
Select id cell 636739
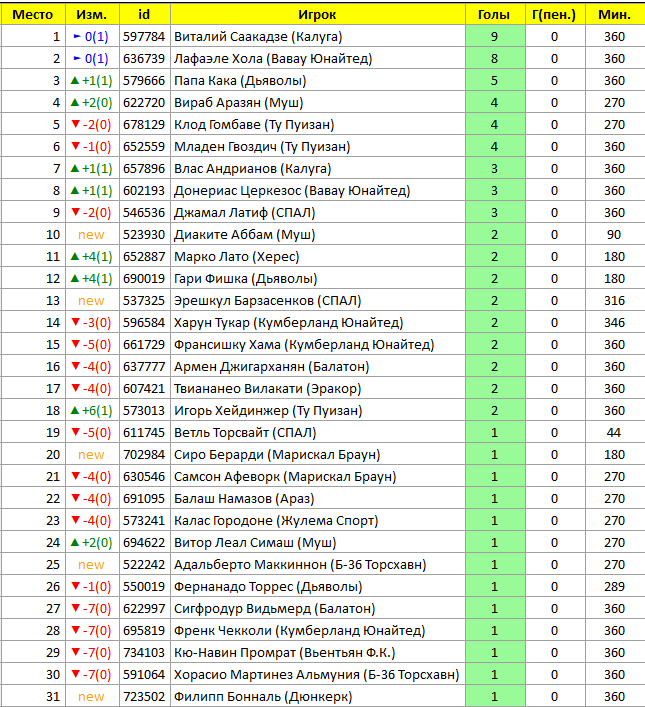pyautogui.click(x=144, y=59)
